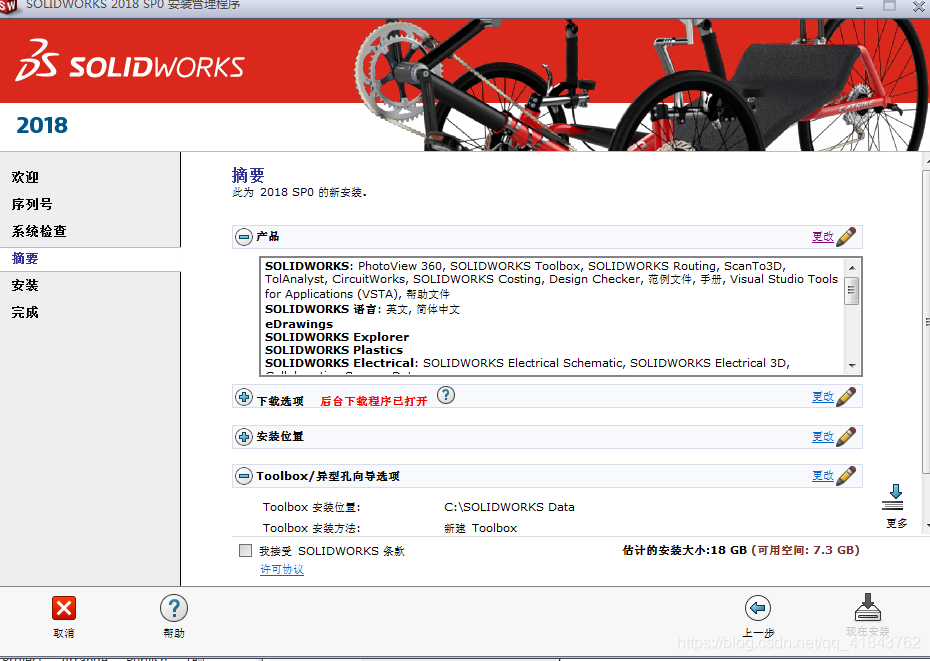Click SOLIDWORKS Plastics in product list
930x661 pixels.
tap(334, 350)
